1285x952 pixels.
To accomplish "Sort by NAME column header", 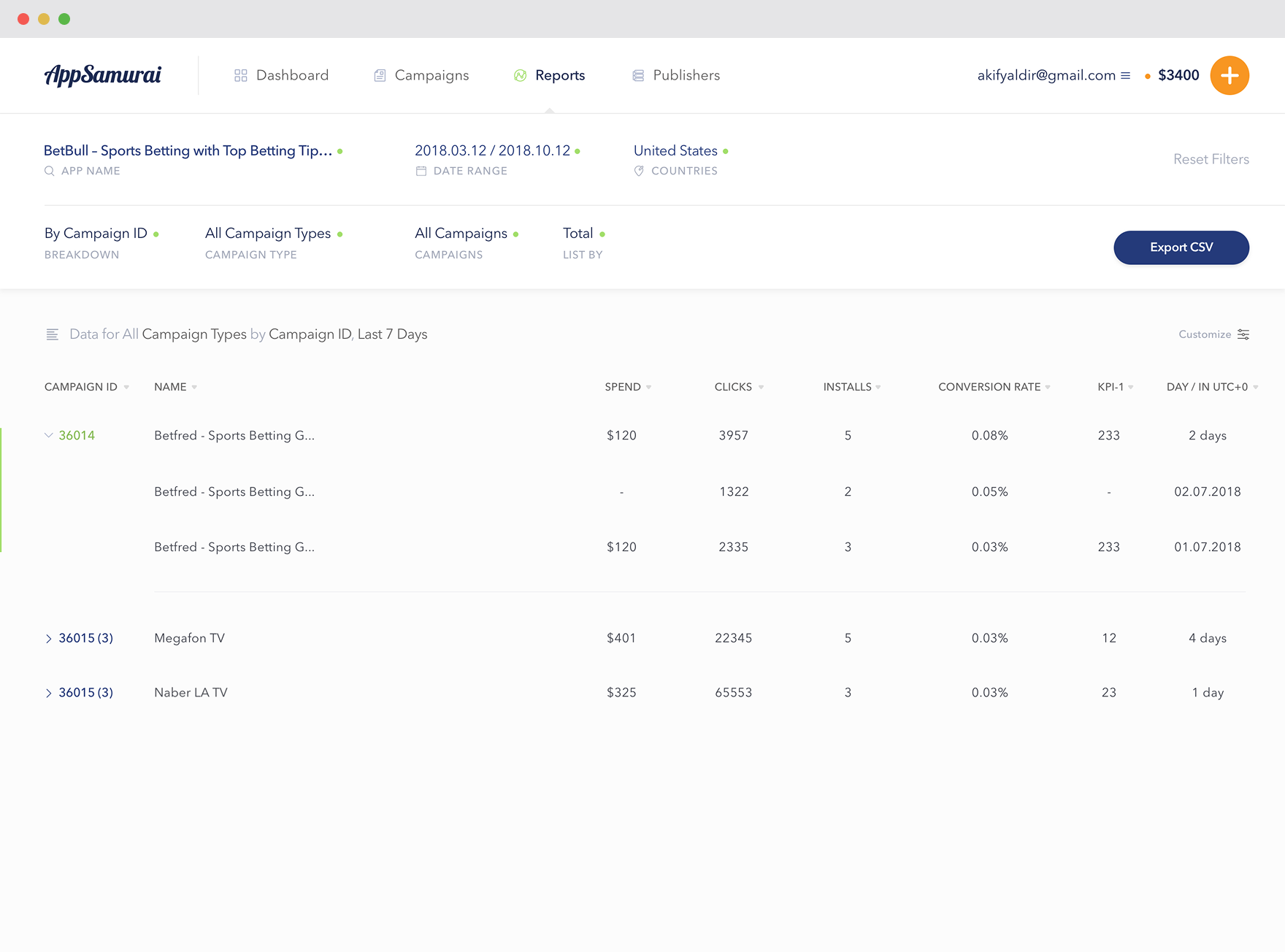I will click(175, 387).
